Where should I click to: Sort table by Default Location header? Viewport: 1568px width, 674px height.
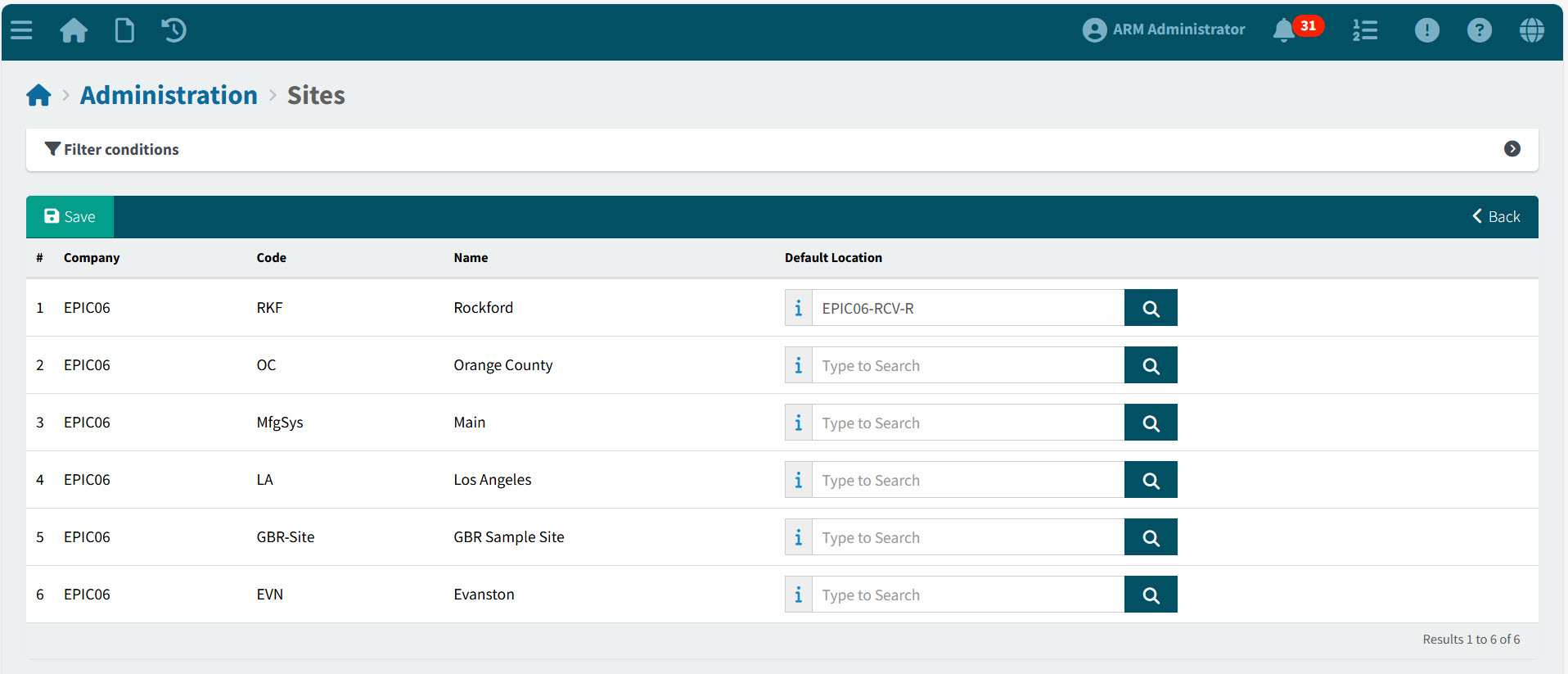pyautogui.click(x=833, y=258)
